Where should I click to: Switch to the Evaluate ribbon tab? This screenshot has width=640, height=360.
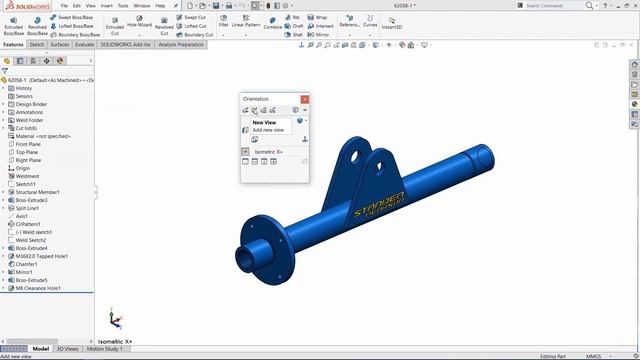coord(84,44)
